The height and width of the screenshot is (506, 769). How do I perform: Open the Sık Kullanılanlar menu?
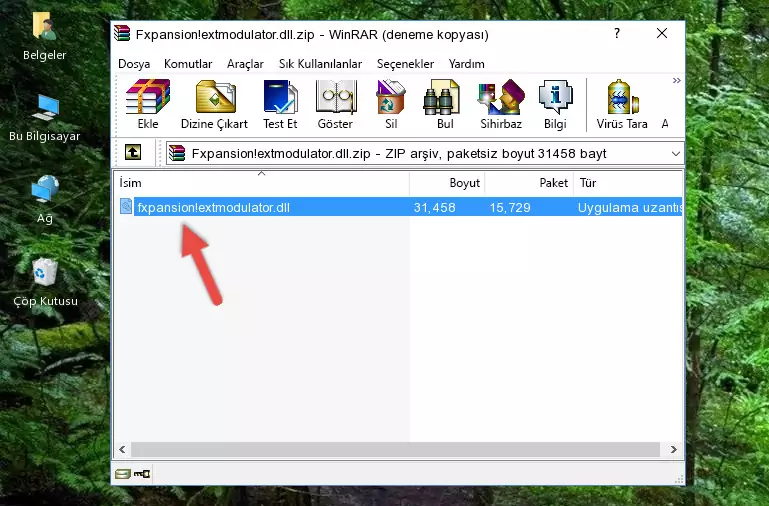coord(320,64)
